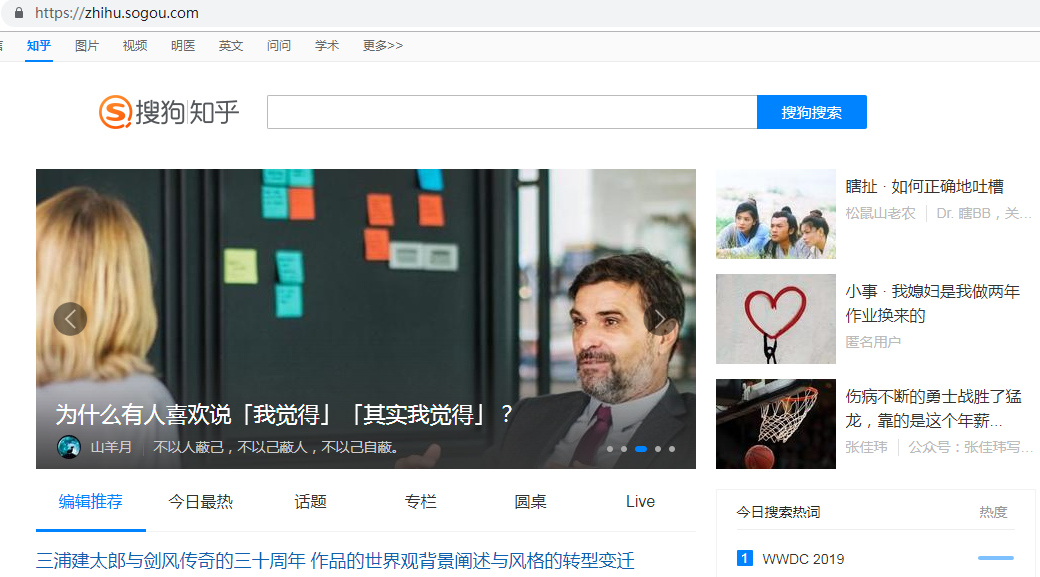Click author 张佳玮 under basketball article
Viewport: 1040px width, 577px height.
(866, 448)
